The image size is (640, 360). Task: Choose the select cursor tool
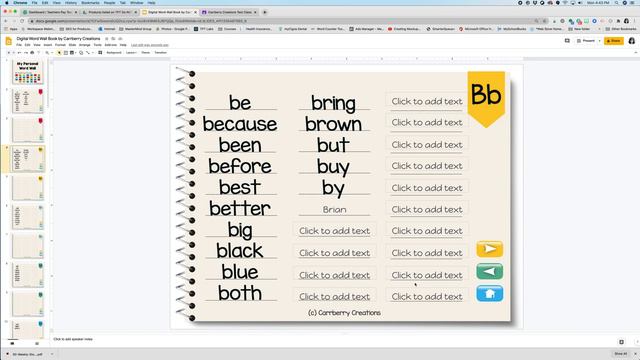click(x=59, y=53)
